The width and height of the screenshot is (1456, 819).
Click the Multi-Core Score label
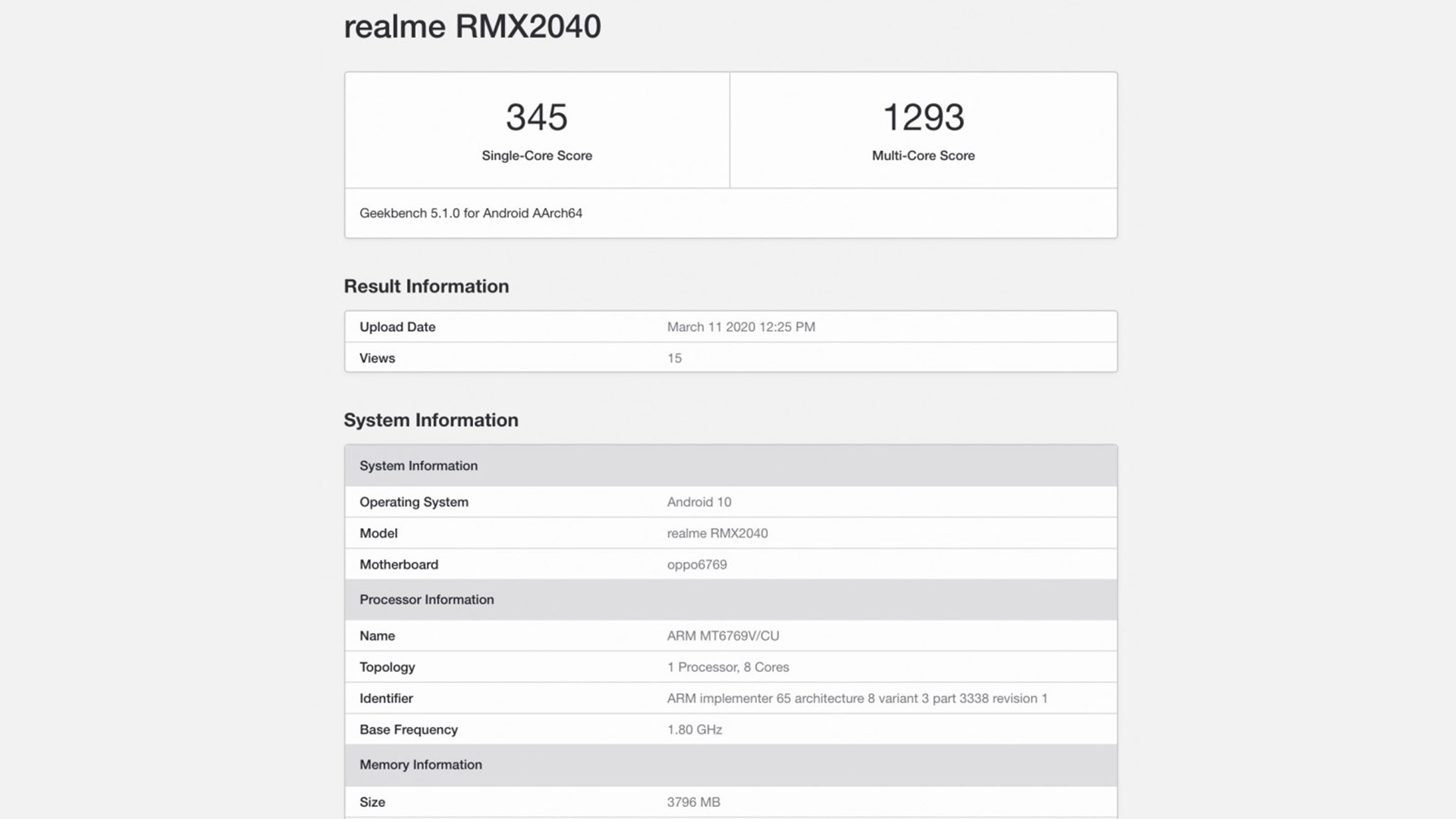click(923, 155)
